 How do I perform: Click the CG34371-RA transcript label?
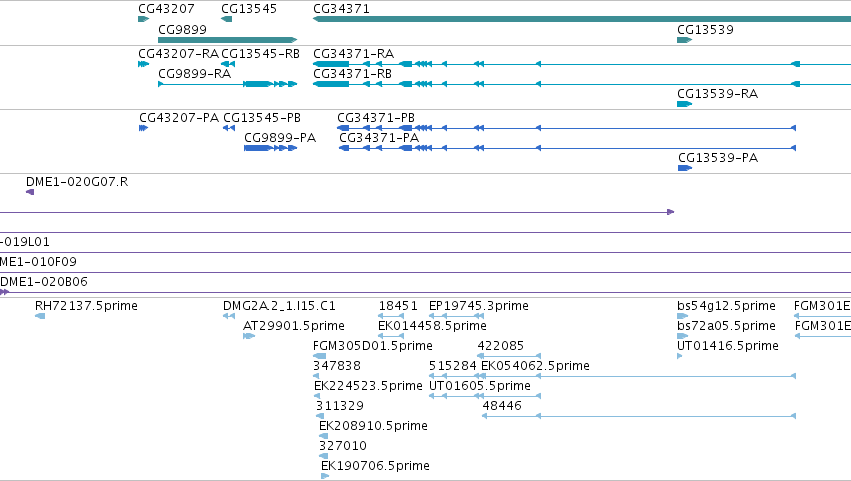pyautogui.click(x=353, y=54)
